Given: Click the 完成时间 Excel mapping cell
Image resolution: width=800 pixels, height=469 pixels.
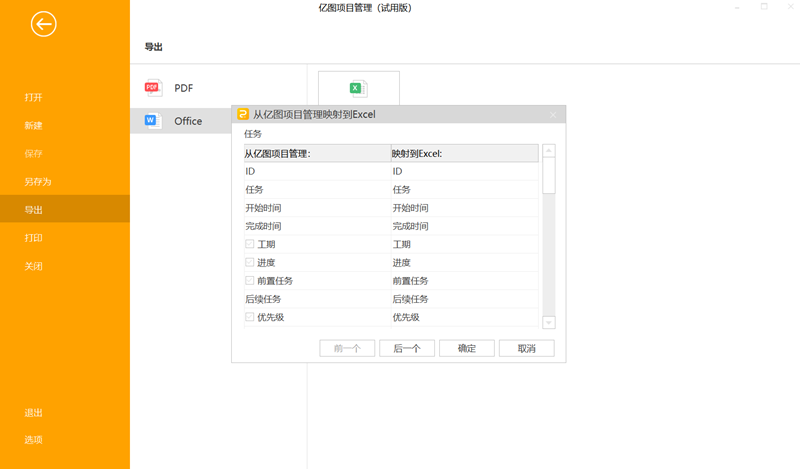Looking at the screenshot, I should tap(465, 226).
